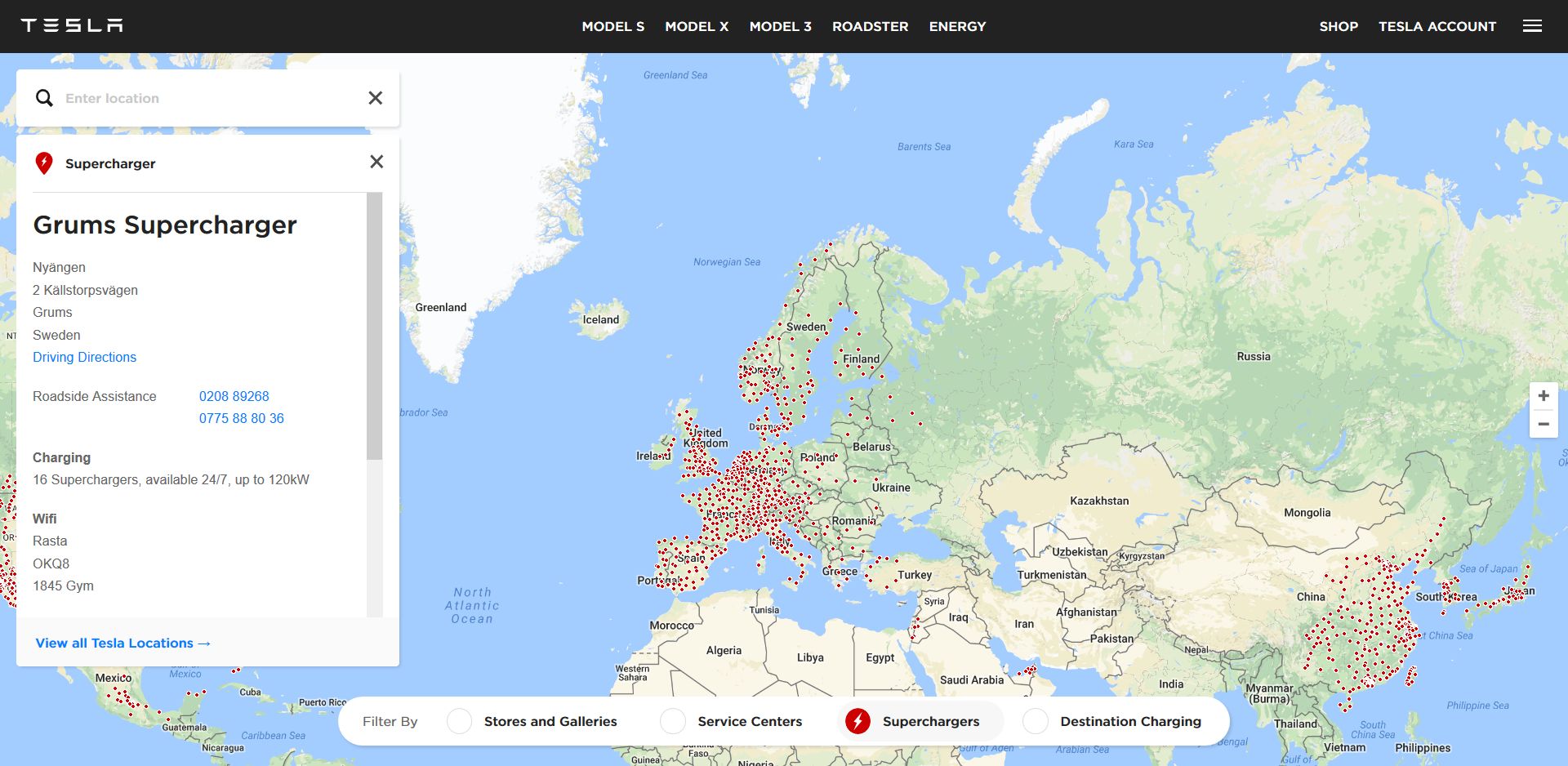This screenshot has height=766, width=1568.
Task: Close the Supercharger details panel
Action: (x=376, y=162)
